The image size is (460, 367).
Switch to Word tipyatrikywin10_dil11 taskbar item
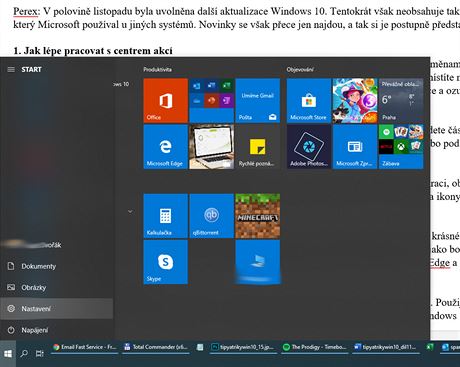pos(385,347)
